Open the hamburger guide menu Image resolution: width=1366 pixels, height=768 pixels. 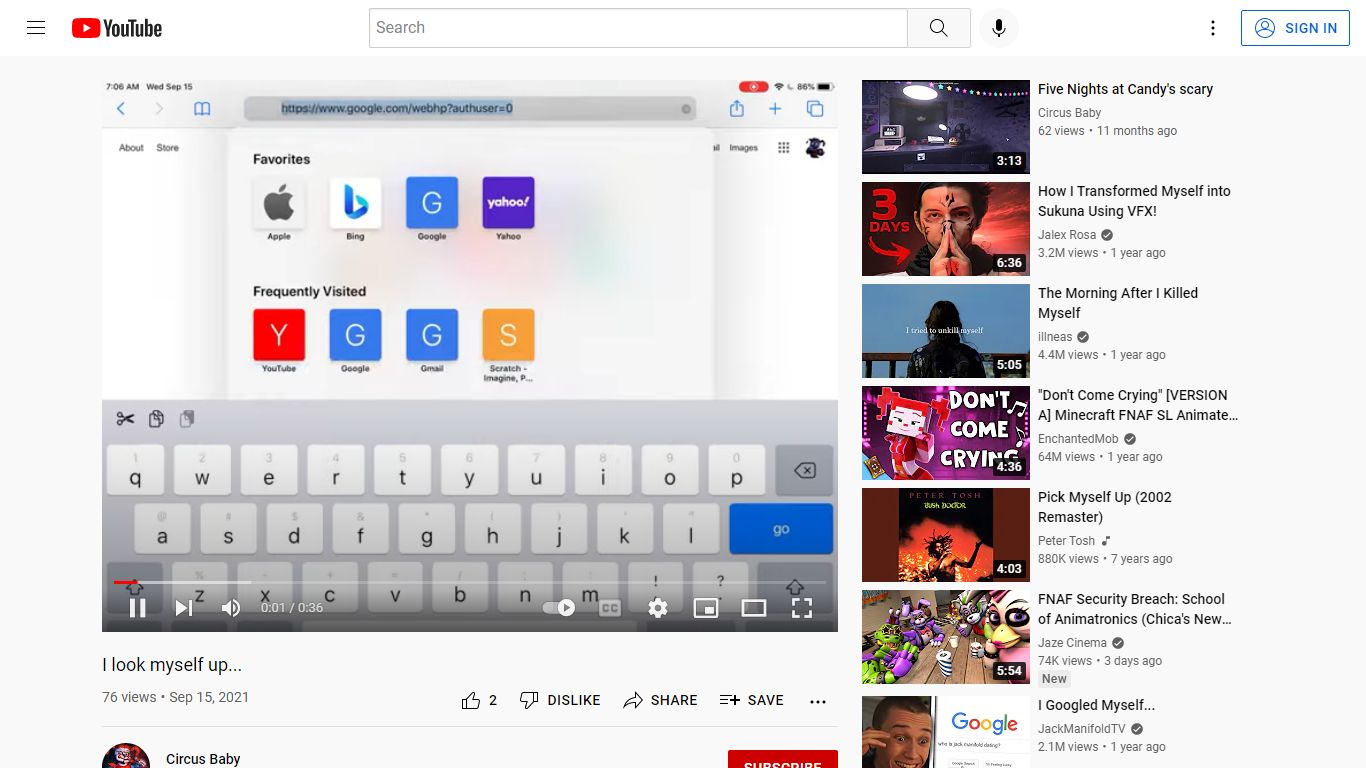click(x=36, y=28)
